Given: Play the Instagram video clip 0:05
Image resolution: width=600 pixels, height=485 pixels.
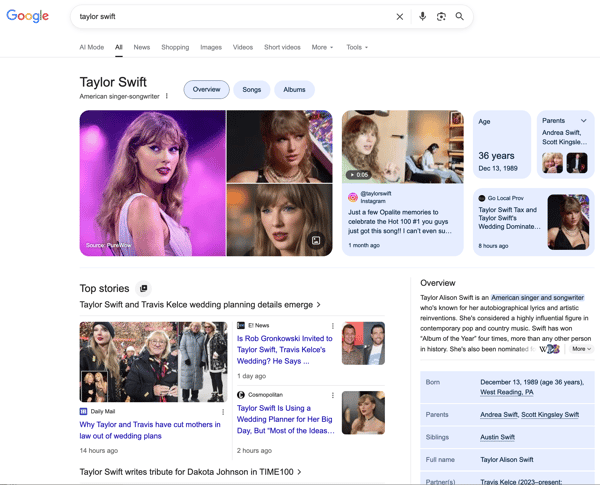Looking at the screenshot, I should pyautogui.click(x=358, y=175).
